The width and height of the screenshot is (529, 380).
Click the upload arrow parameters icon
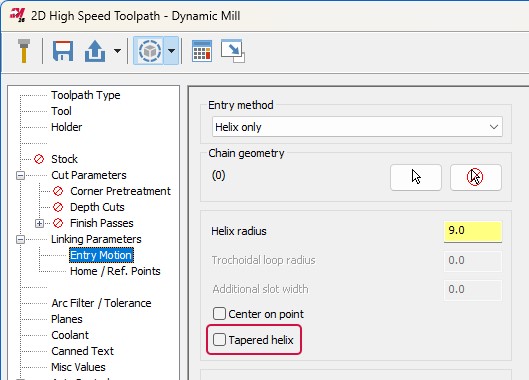pyautogui.click(x=95, y=51)
